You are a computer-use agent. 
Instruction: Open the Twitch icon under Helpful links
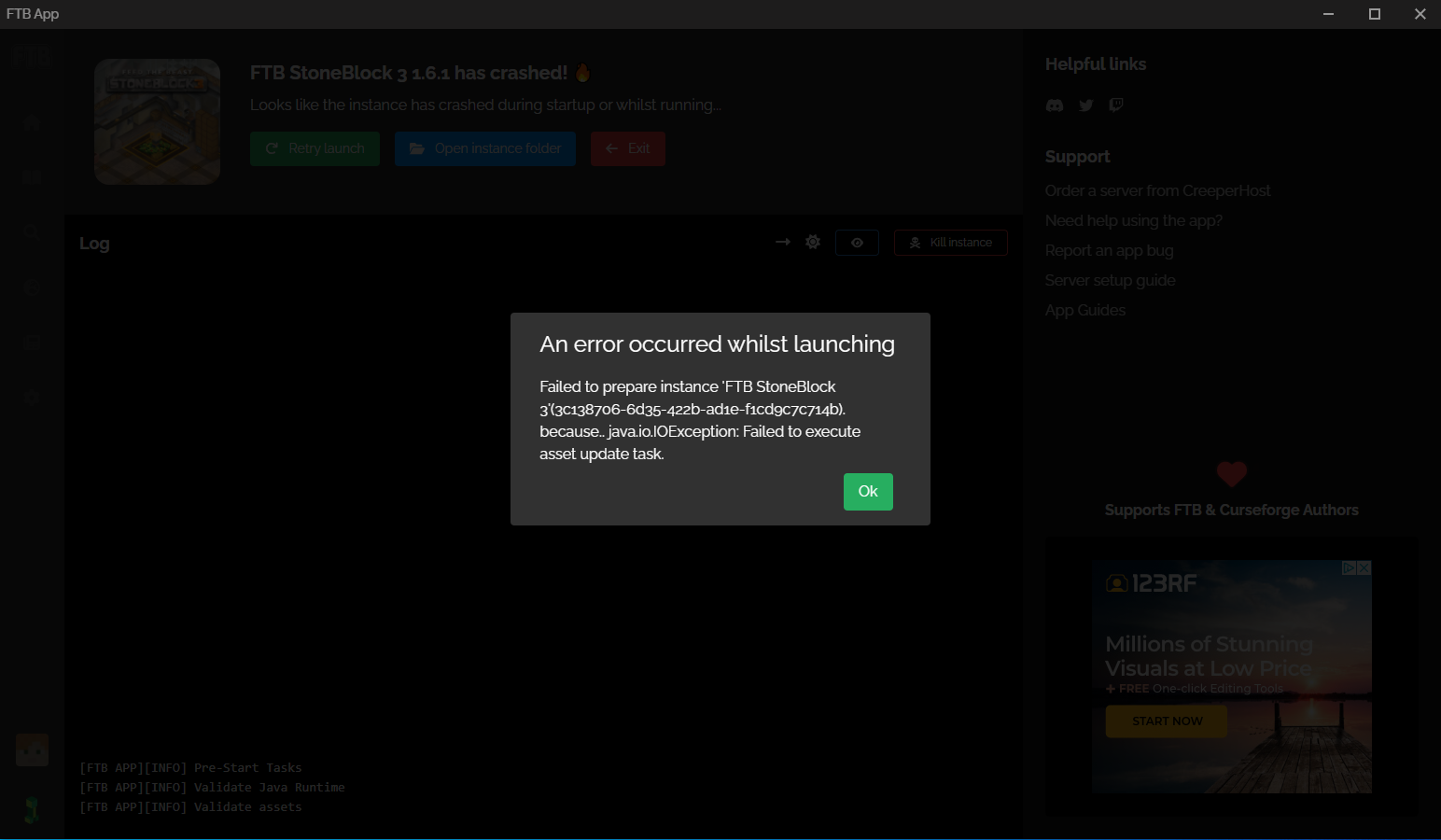pos(1116,105)
